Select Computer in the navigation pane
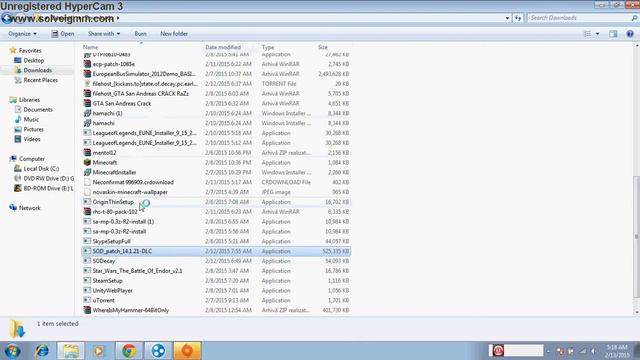The image size is (640, 360). [32, 159]
